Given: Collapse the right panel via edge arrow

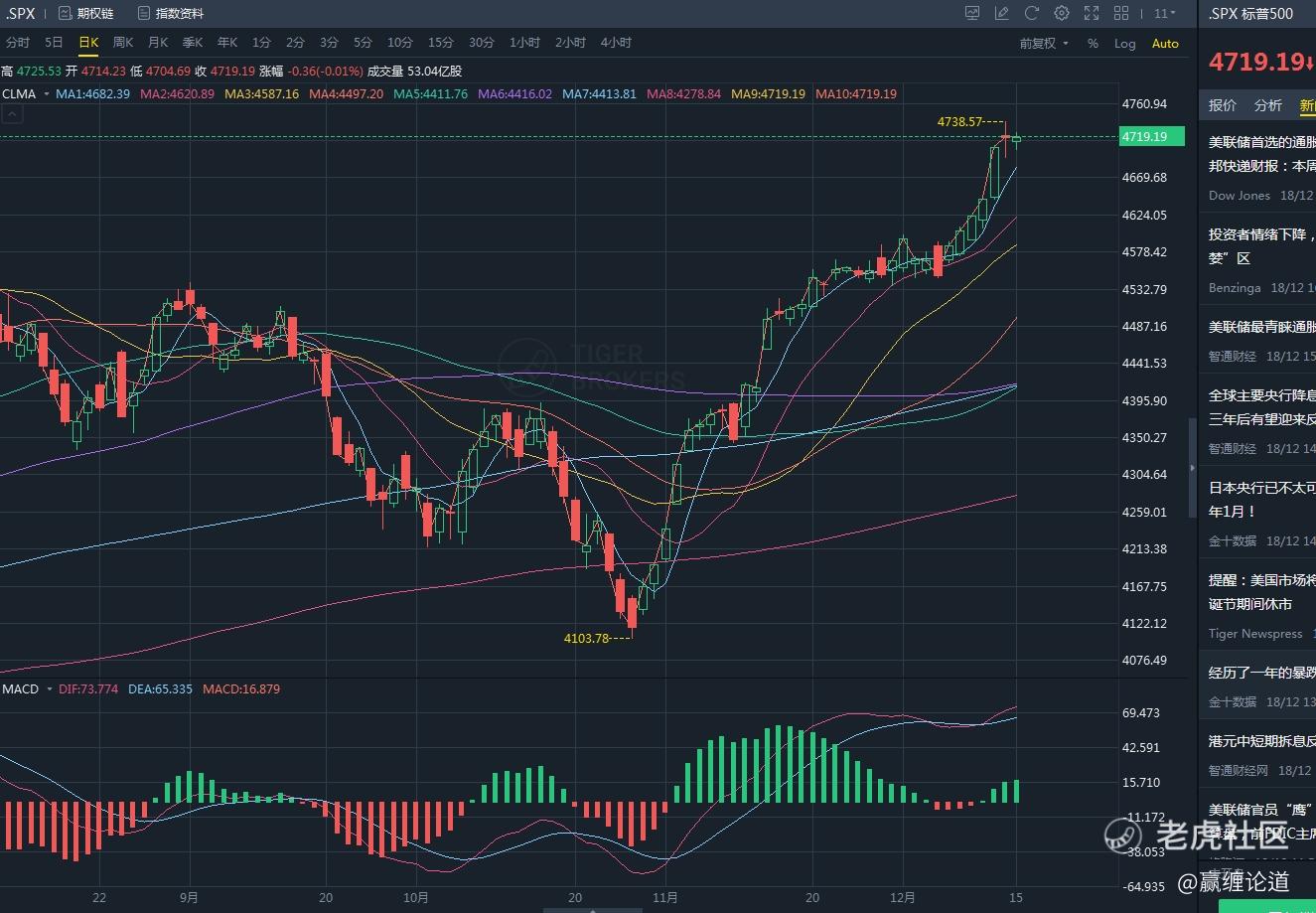Looking at the screenshot, I should [x=1193, y=467].
